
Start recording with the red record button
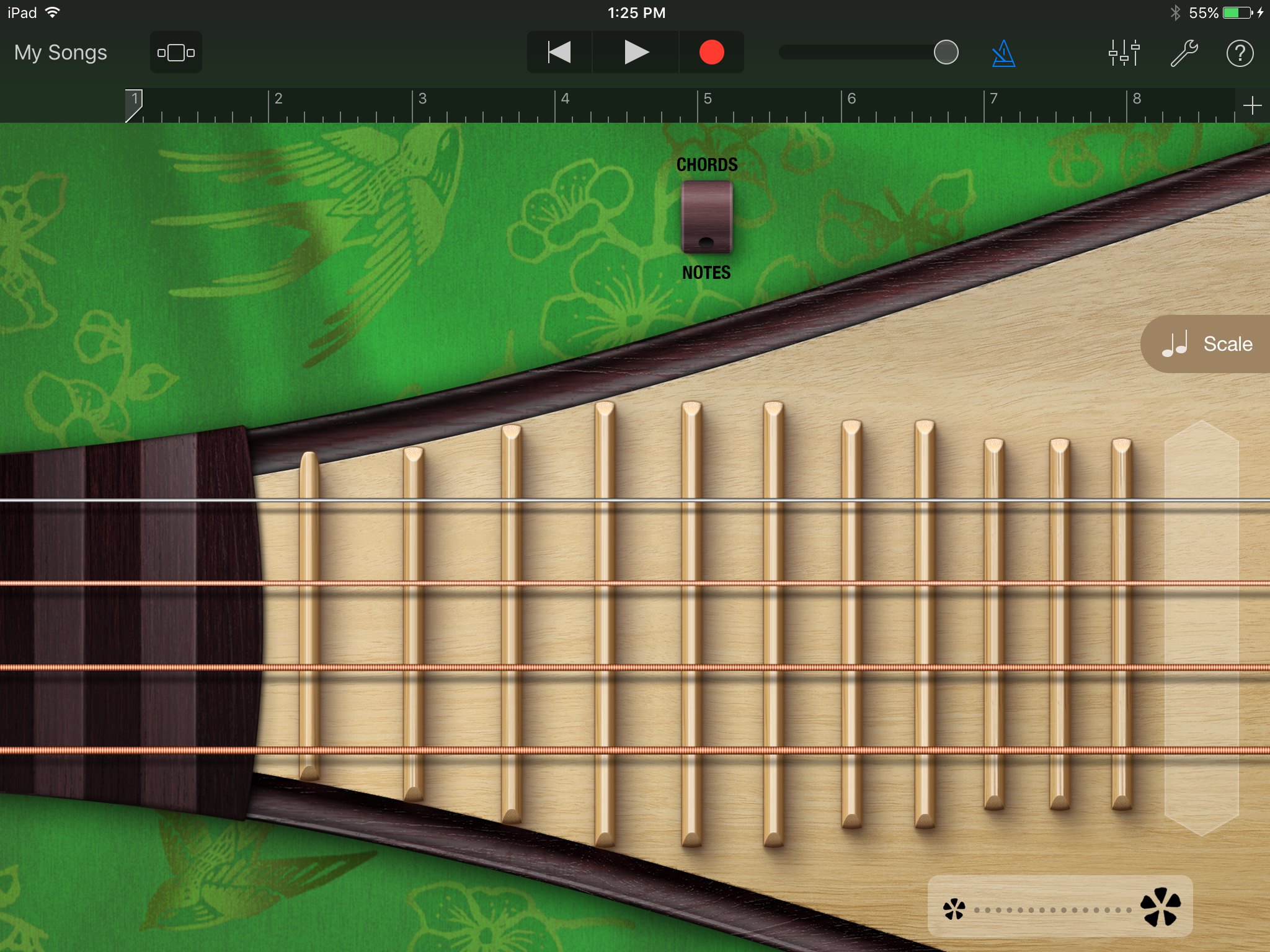tap(712, 53)
